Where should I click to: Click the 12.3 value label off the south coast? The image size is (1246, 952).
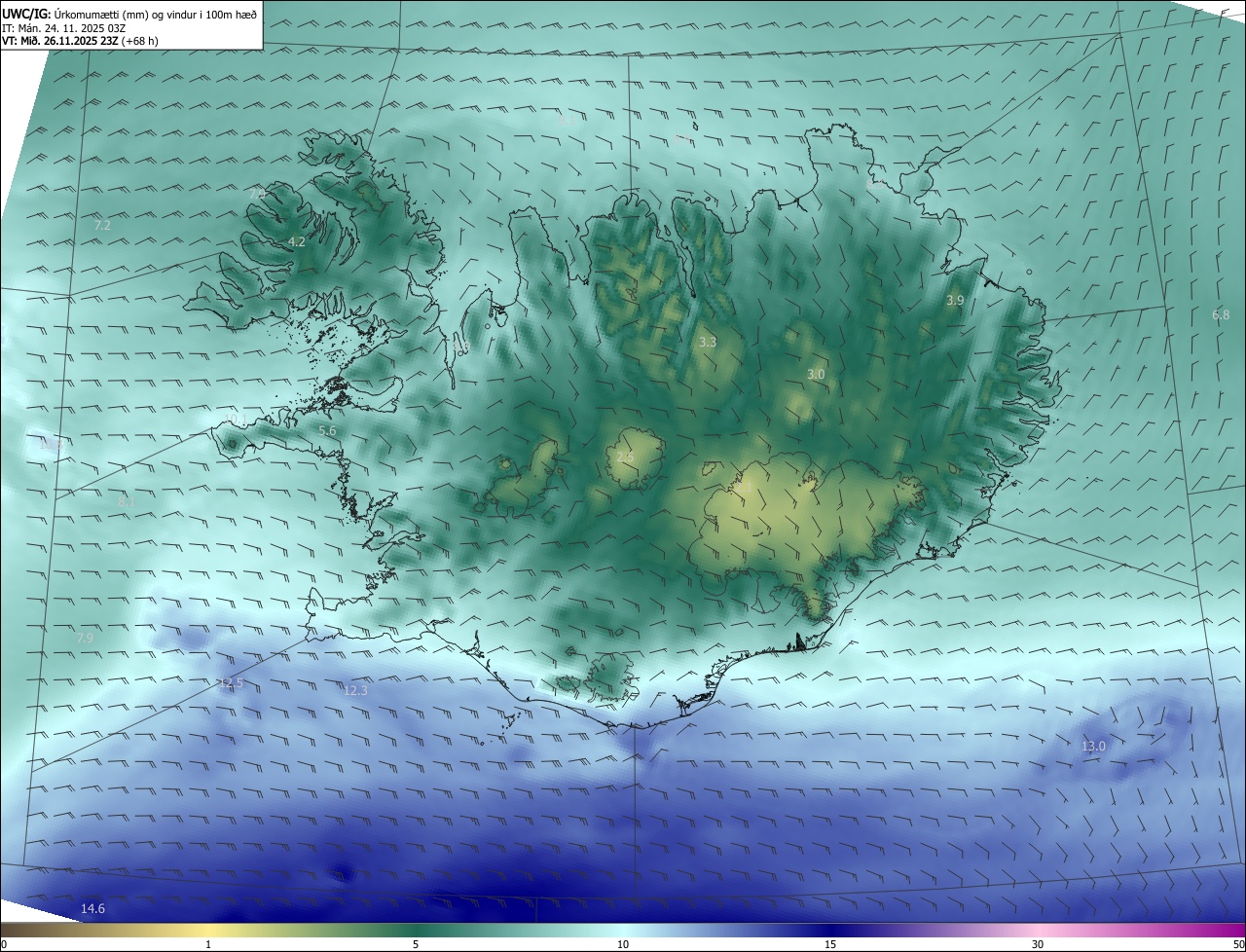(356, 690)
